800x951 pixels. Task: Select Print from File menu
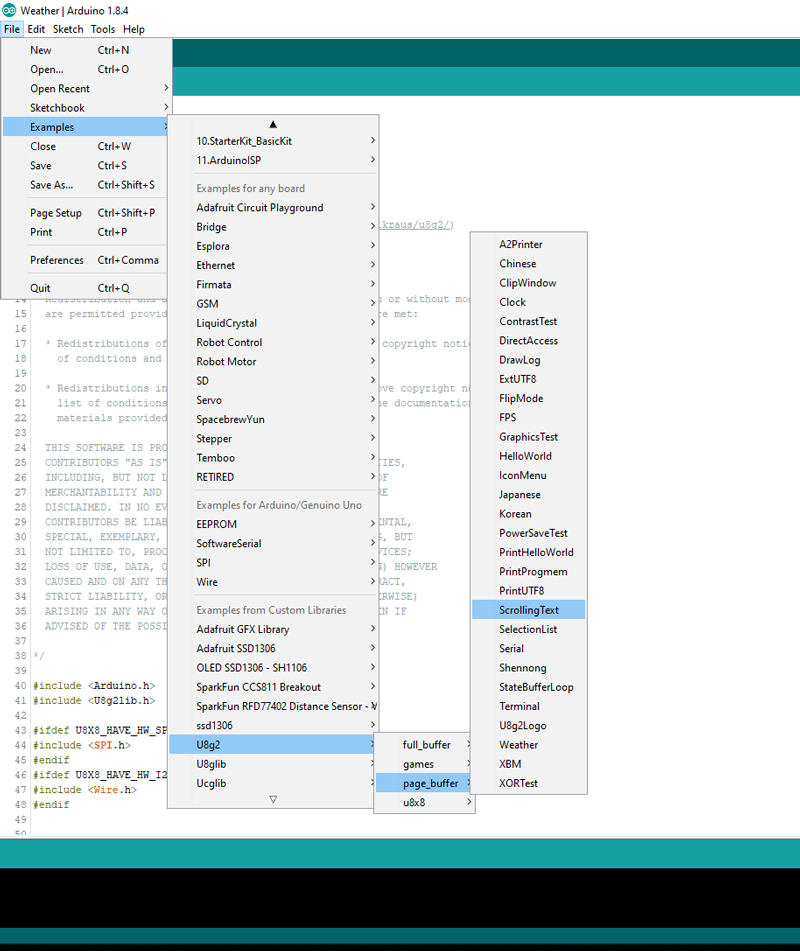pyautogui.click(x=87, y=232)
